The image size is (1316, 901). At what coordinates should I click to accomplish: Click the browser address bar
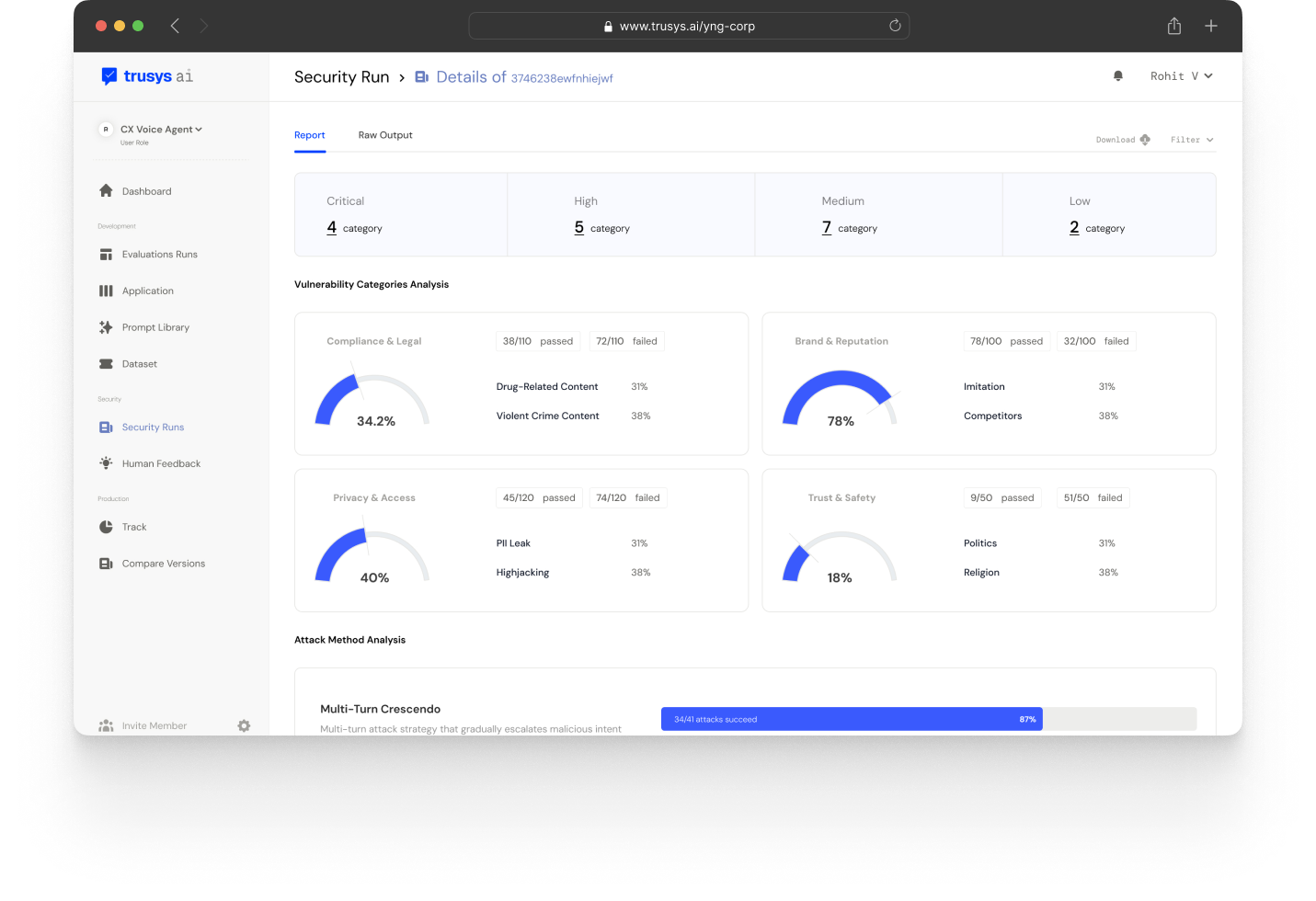(688, 27)
